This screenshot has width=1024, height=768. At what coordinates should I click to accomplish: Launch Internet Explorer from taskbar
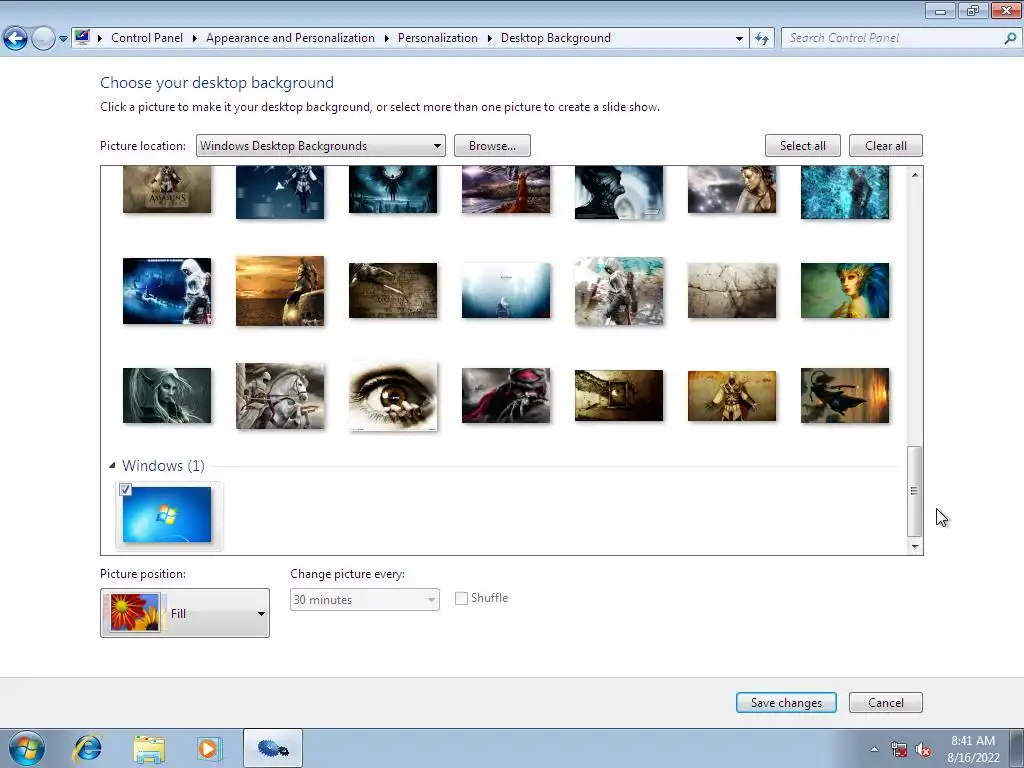[88, 748]
